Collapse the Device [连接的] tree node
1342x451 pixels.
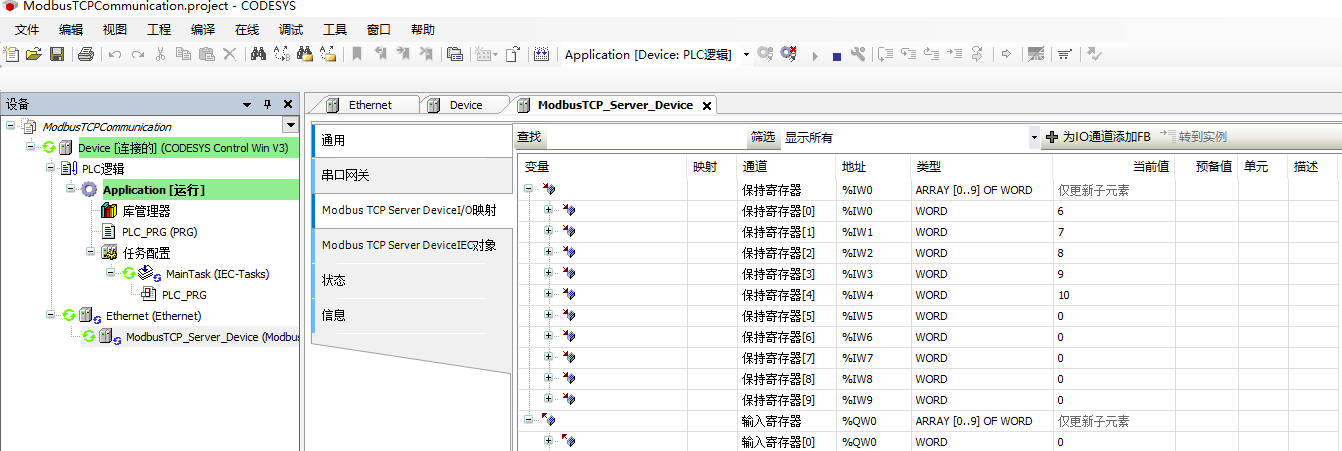[x=30, y=147]
